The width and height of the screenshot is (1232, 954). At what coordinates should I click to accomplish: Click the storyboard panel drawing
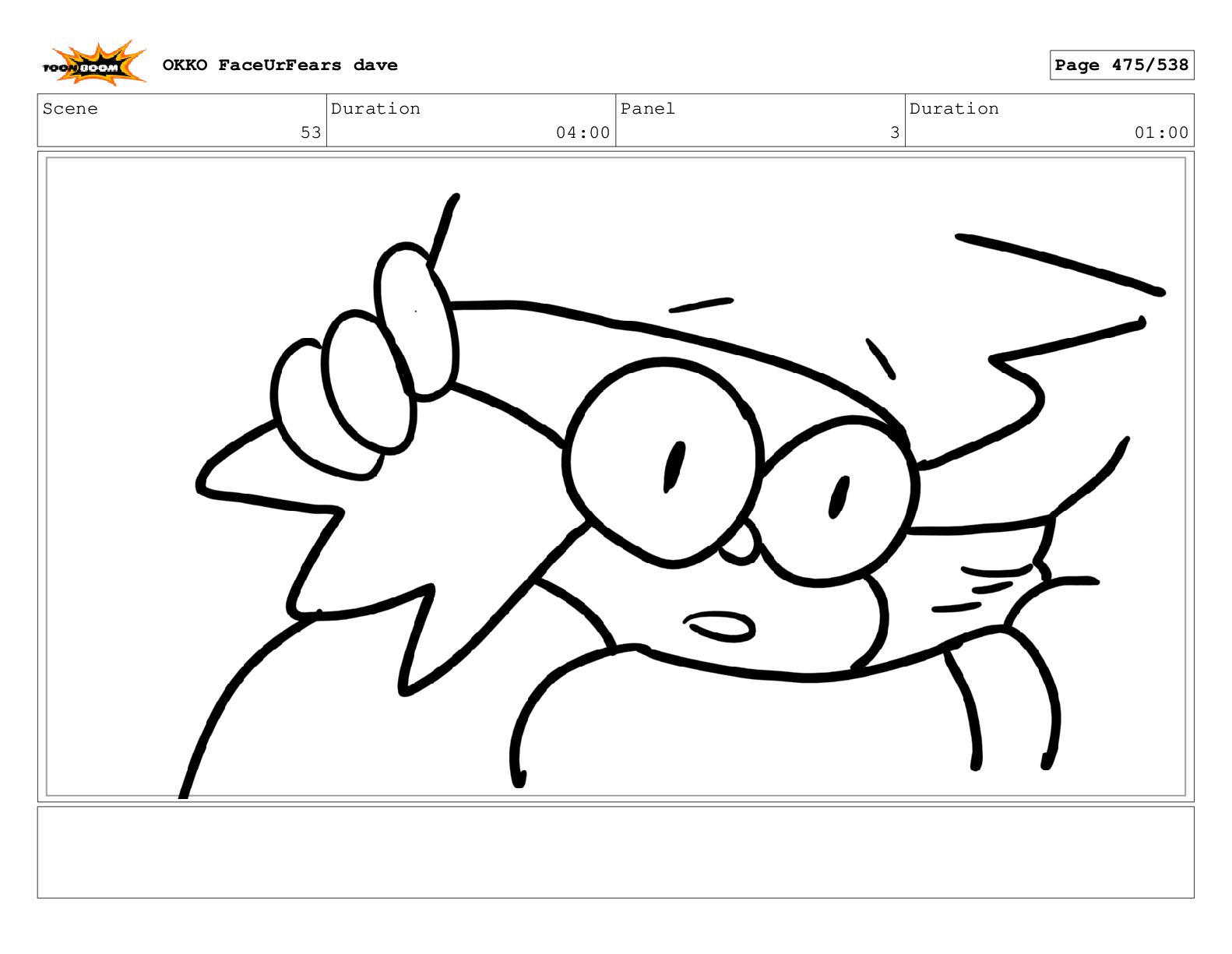[x=615, y=477]
